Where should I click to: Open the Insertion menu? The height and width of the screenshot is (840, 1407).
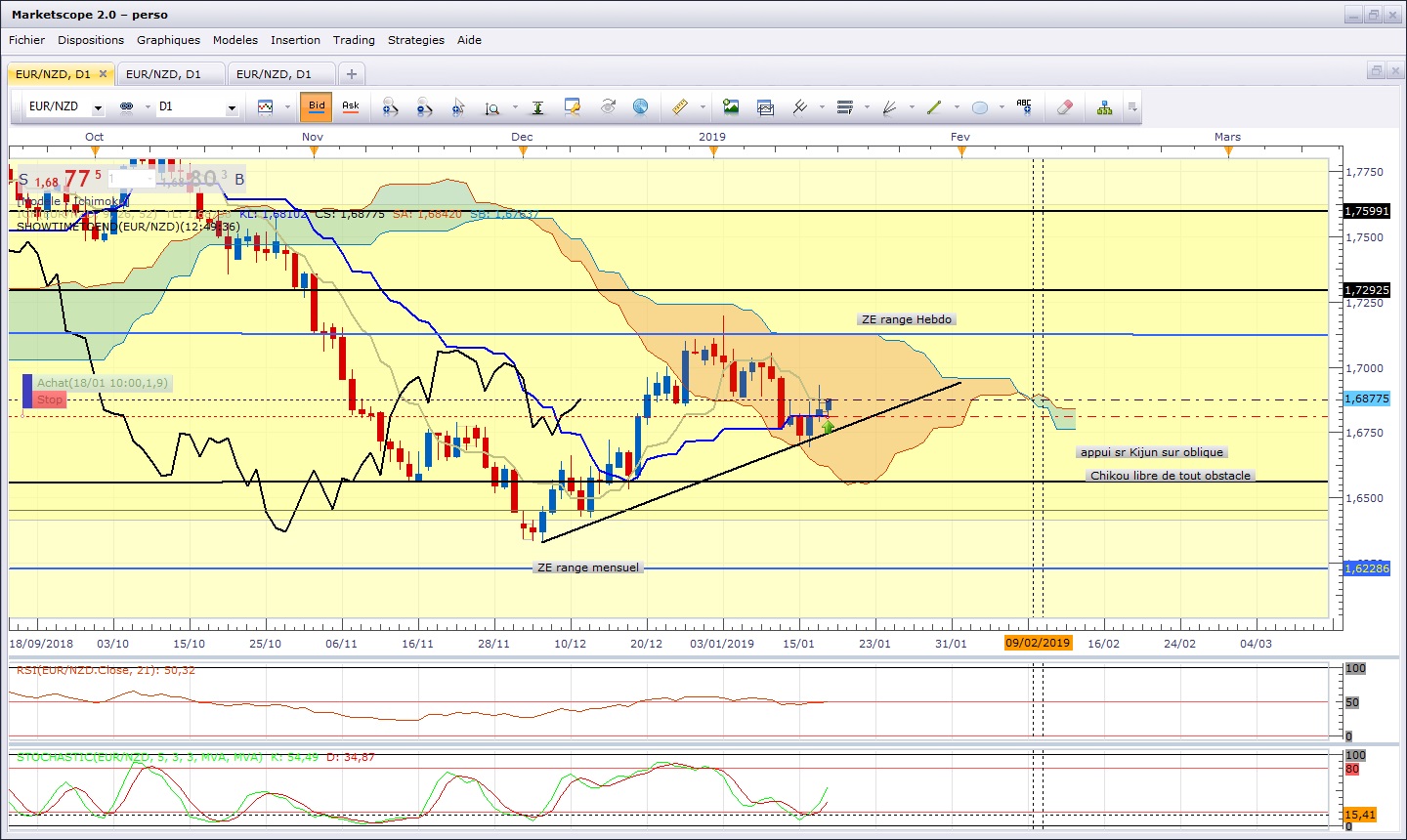[x=295, y=40]
